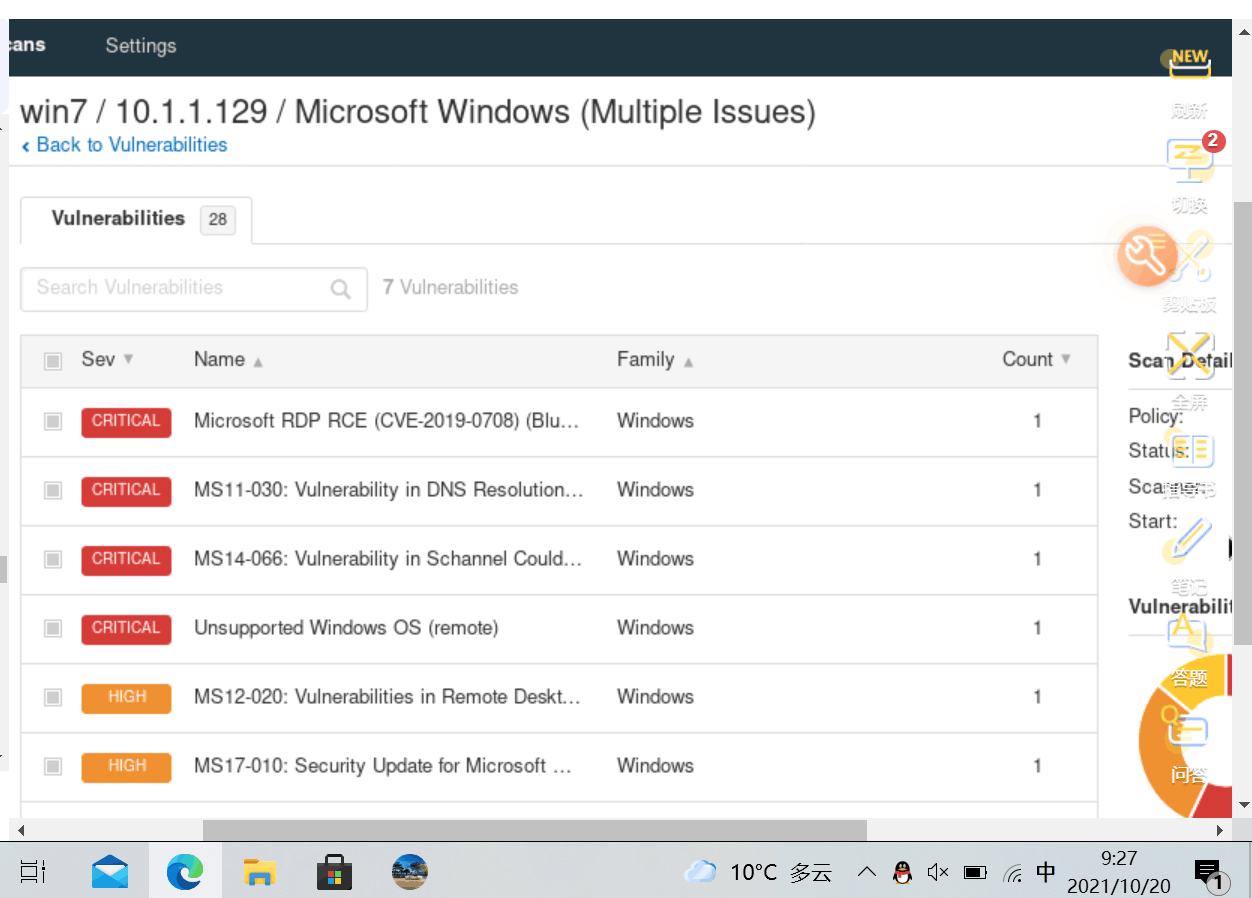Open the orange wrench tool button
Viewport: 1252px width, 898px height.
[1147, 257]
